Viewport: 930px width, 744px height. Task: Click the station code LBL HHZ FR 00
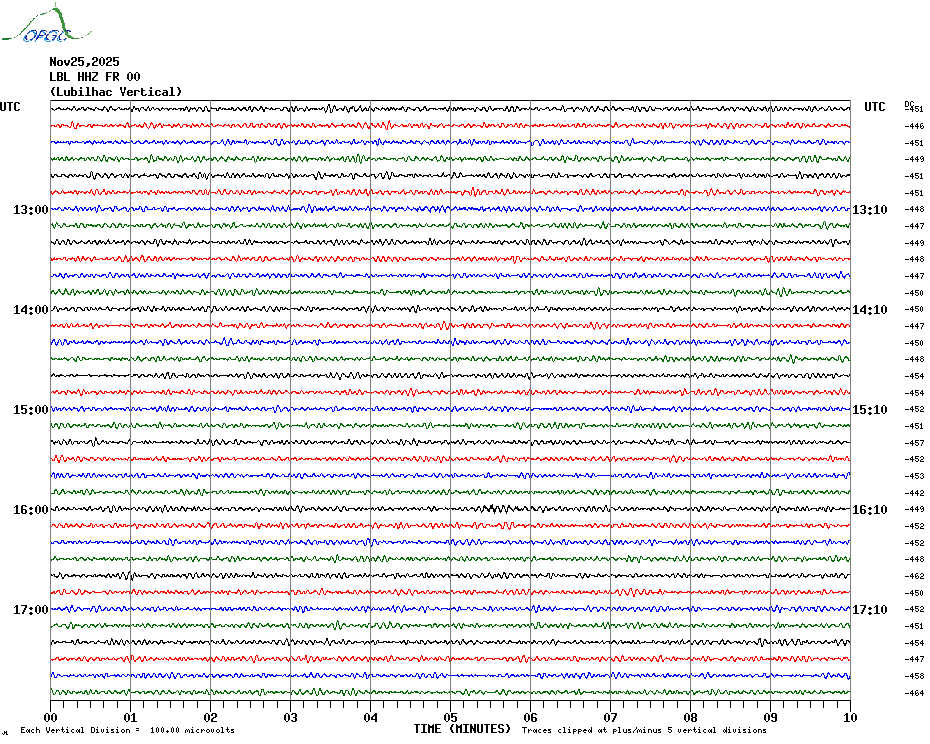coord(95,77)
